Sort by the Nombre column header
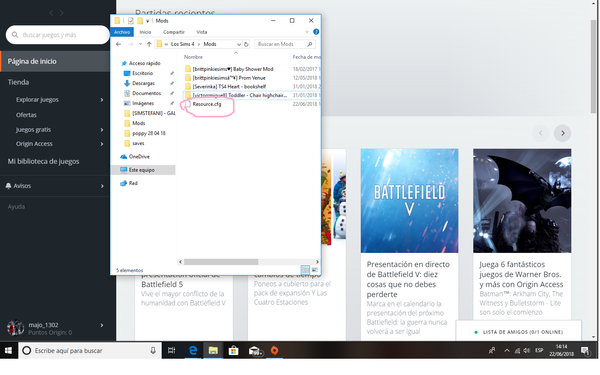Screen dimensions: 600x375 click(x=193, y=57)
